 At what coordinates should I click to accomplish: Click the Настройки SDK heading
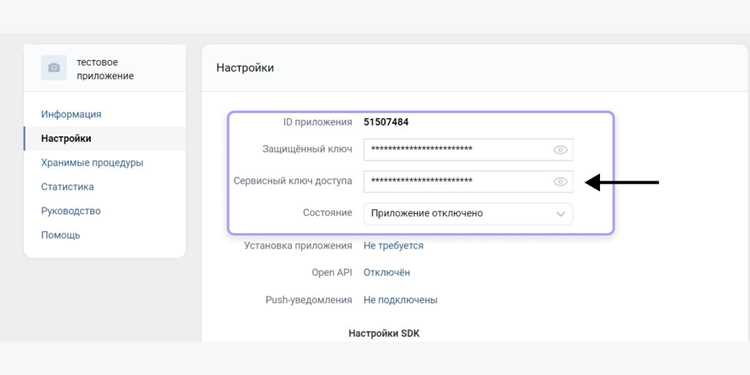(384, 333)
